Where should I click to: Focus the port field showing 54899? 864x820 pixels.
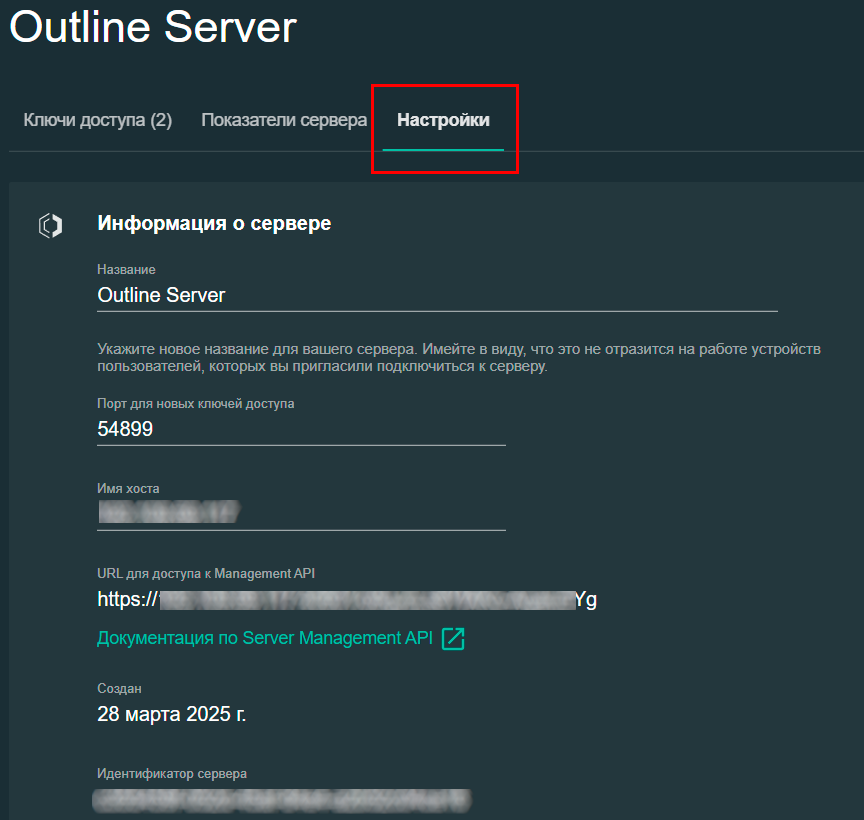point(300,429)
